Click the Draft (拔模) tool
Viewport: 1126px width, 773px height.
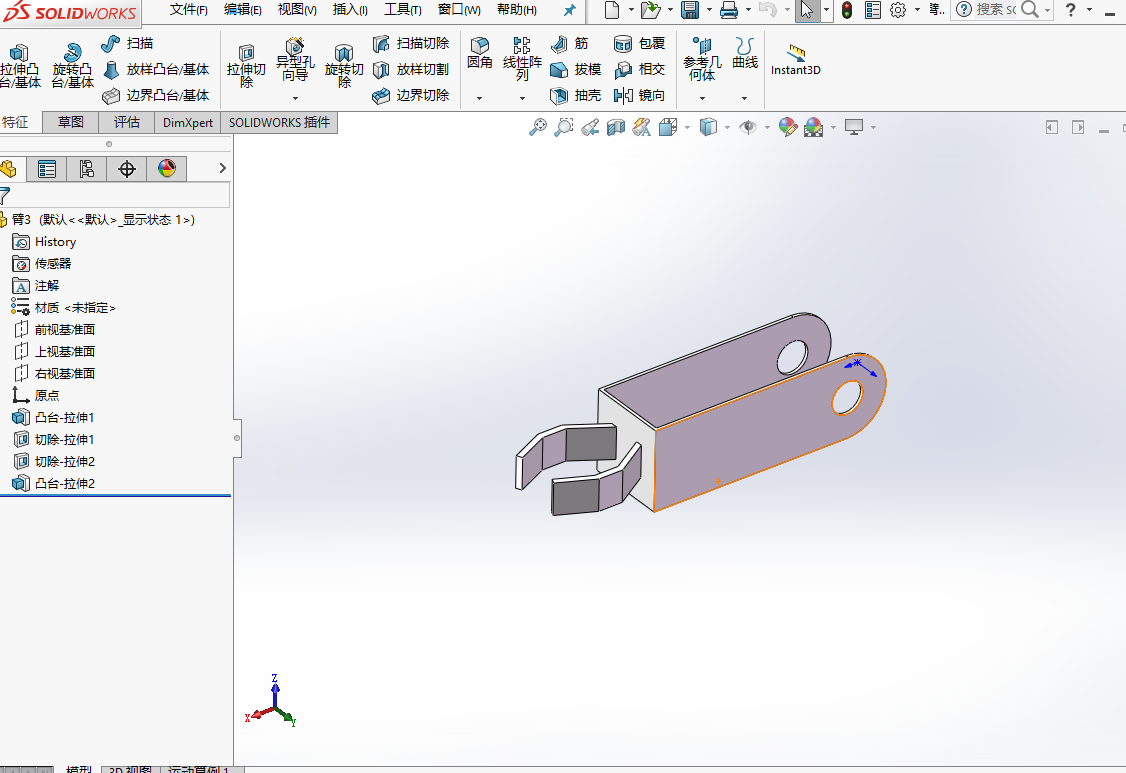pos(575,70)
